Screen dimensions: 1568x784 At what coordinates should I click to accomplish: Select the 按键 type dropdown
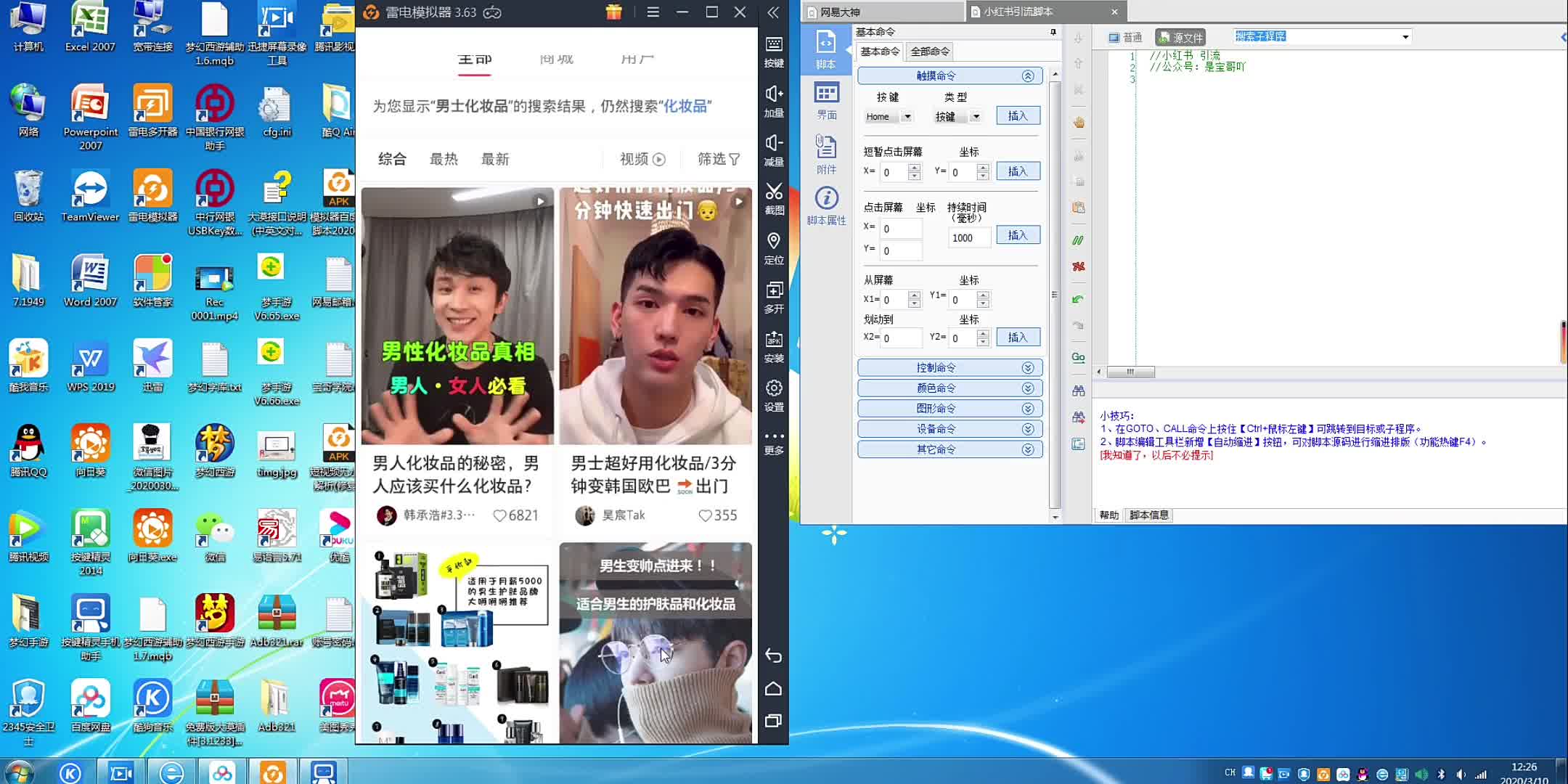click(954, 116)
